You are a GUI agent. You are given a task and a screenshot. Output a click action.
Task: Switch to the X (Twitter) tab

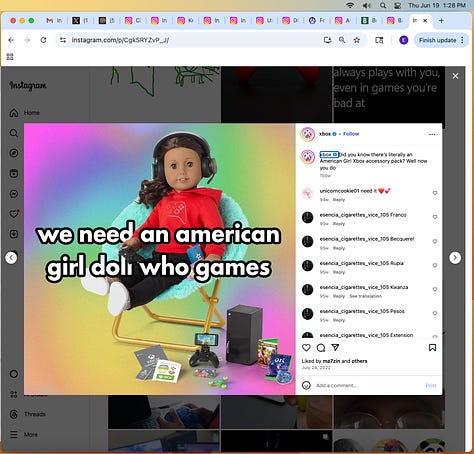point(80,21)
